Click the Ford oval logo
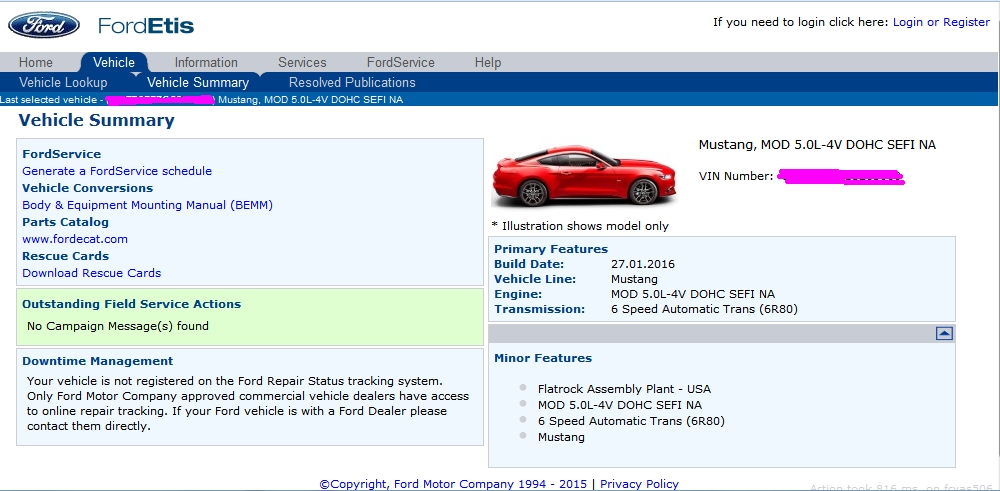 click(x=44, y=25)
